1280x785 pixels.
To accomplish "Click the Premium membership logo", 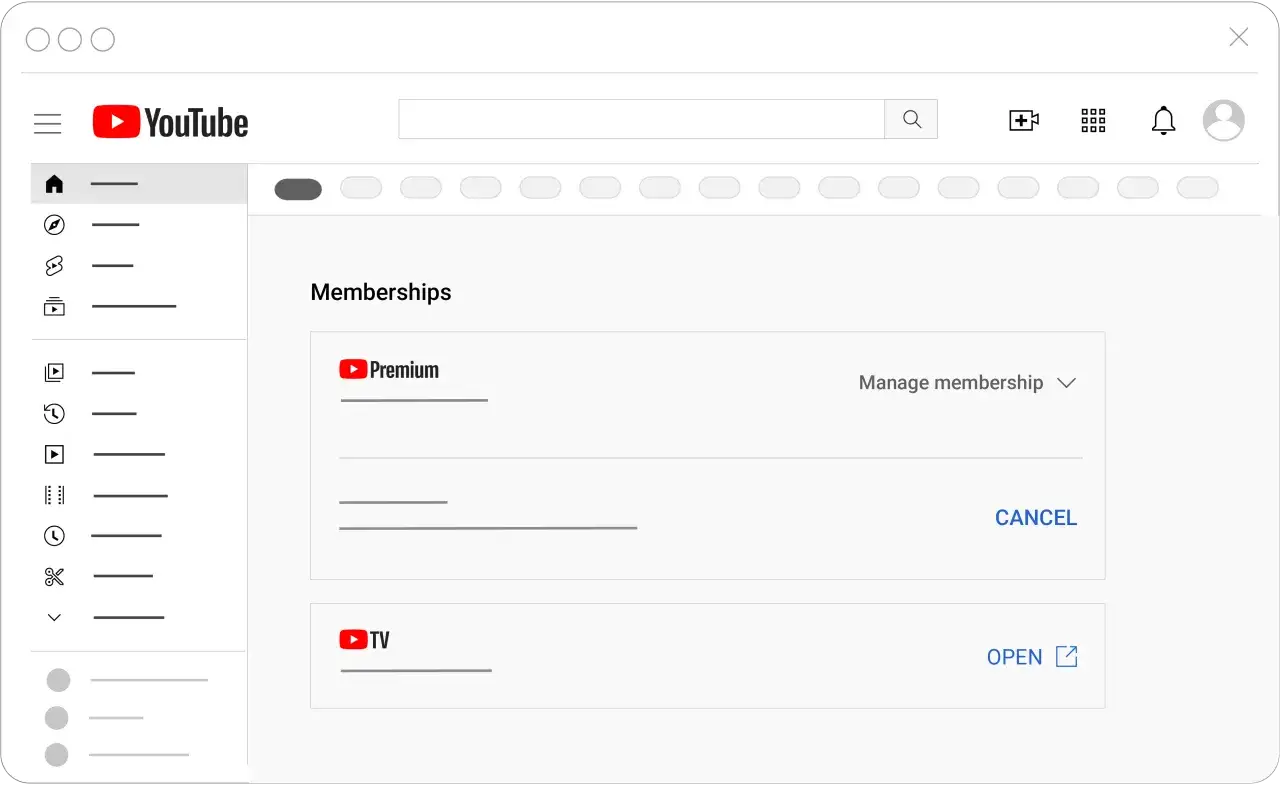I will click(388, 368).
